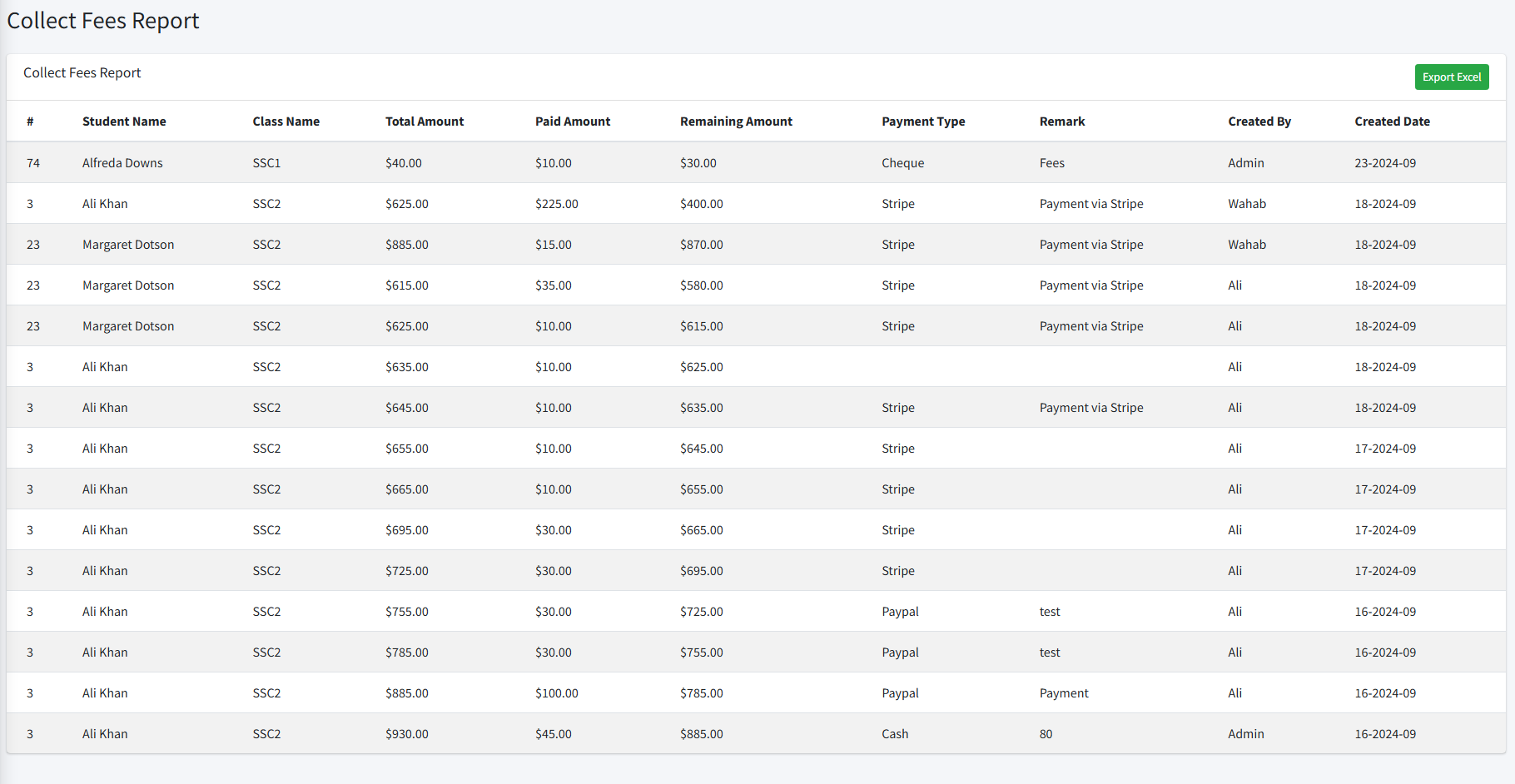Select the Total Amount column header
This screenshot has width=1515, height=784.
[x=425, y=122]
